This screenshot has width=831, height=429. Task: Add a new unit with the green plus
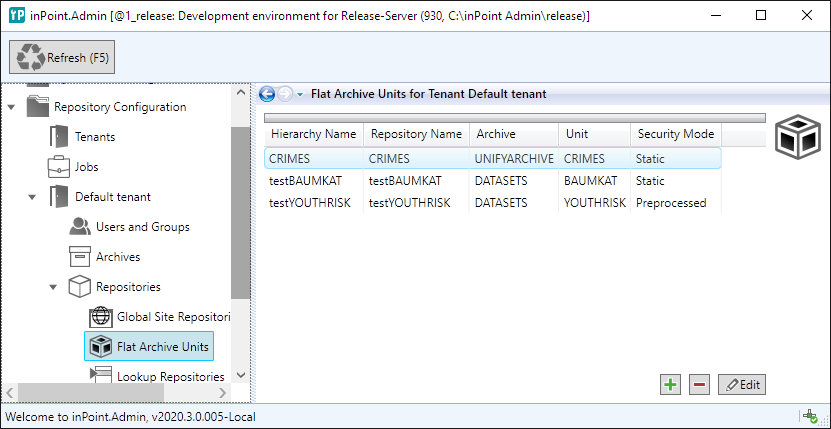(x=671, y=384)
